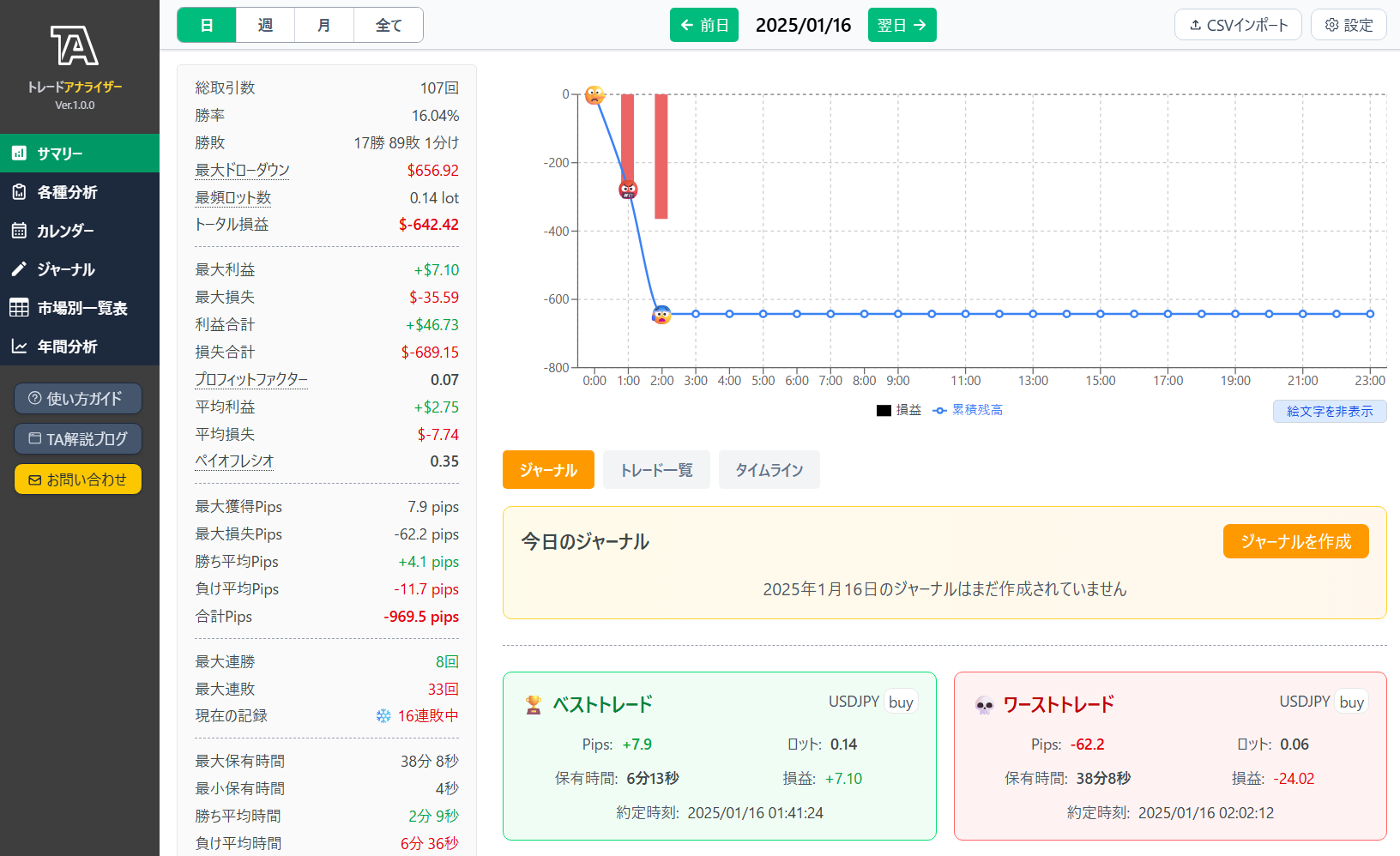Image resolution: width=1400 pixels, height=856 pixels.
Task: Open 各種分析 analysis section
Action: (x=79, y=192)
